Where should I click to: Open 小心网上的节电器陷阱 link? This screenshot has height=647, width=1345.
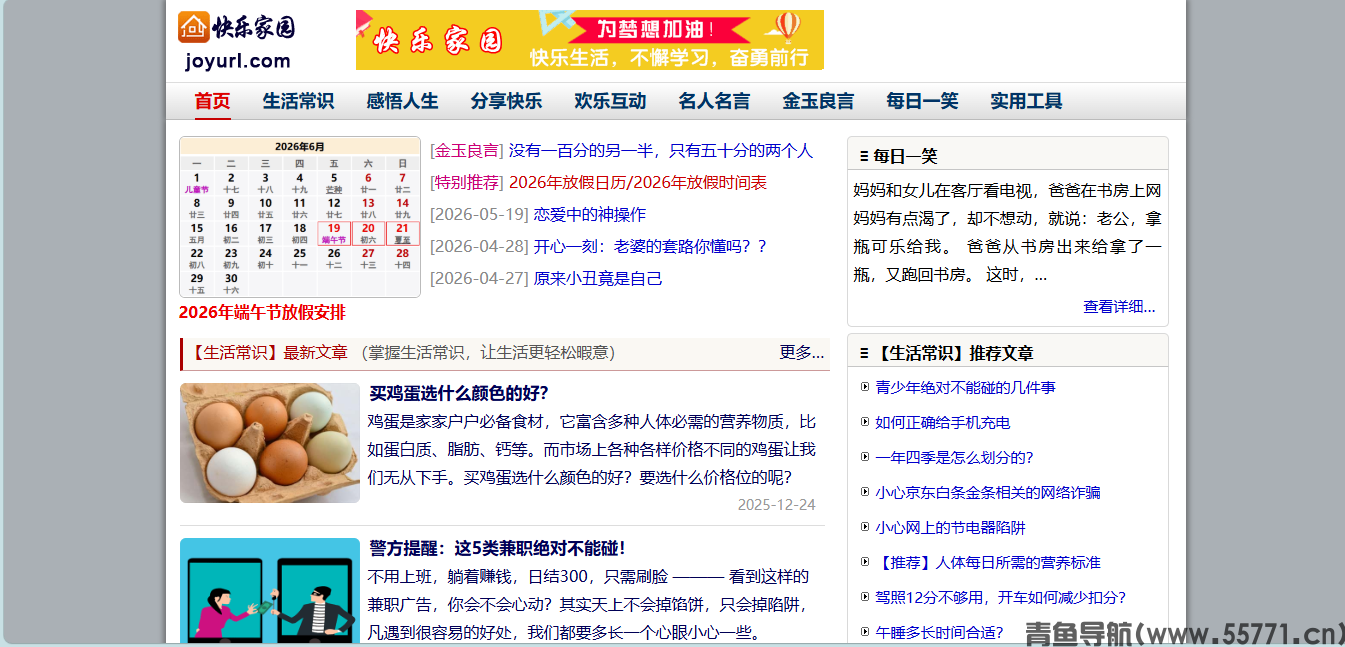[x=950, y=528]
